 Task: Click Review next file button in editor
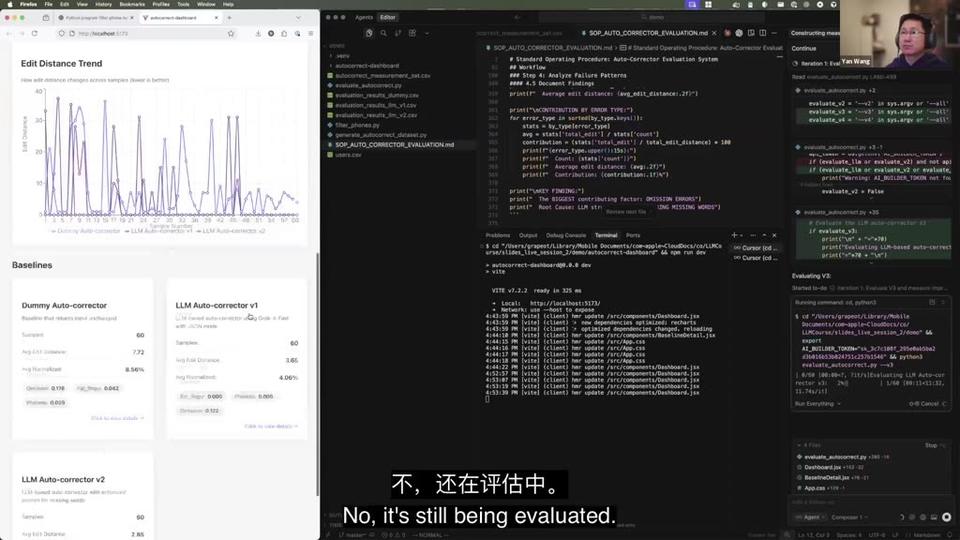coord(626,212)
